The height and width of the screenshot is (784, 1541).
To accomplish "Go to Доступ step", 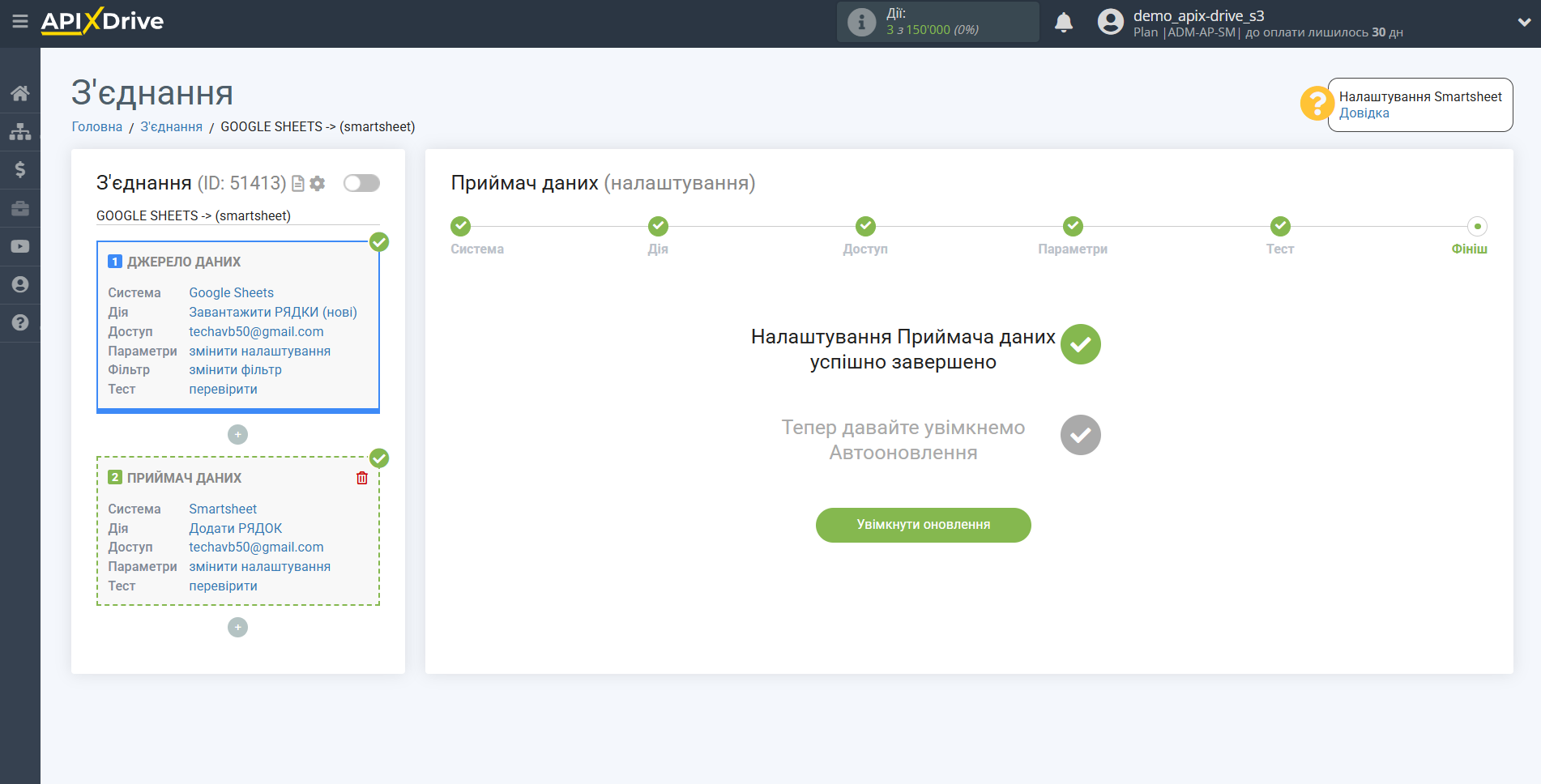I will pos(865,226).
